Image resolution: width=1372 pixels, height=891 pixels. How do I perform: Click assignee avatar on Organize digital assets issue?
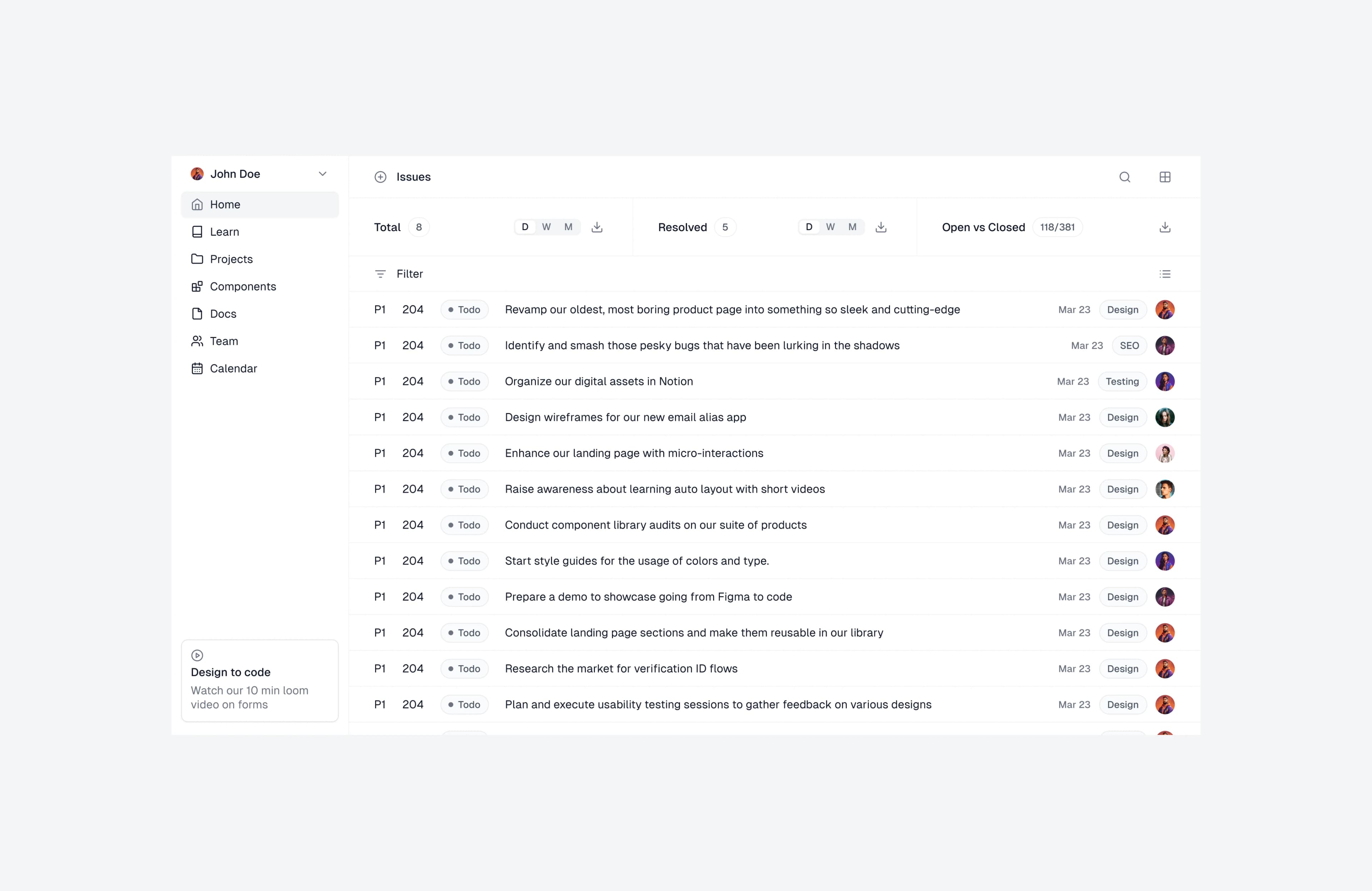point(1165,382)
